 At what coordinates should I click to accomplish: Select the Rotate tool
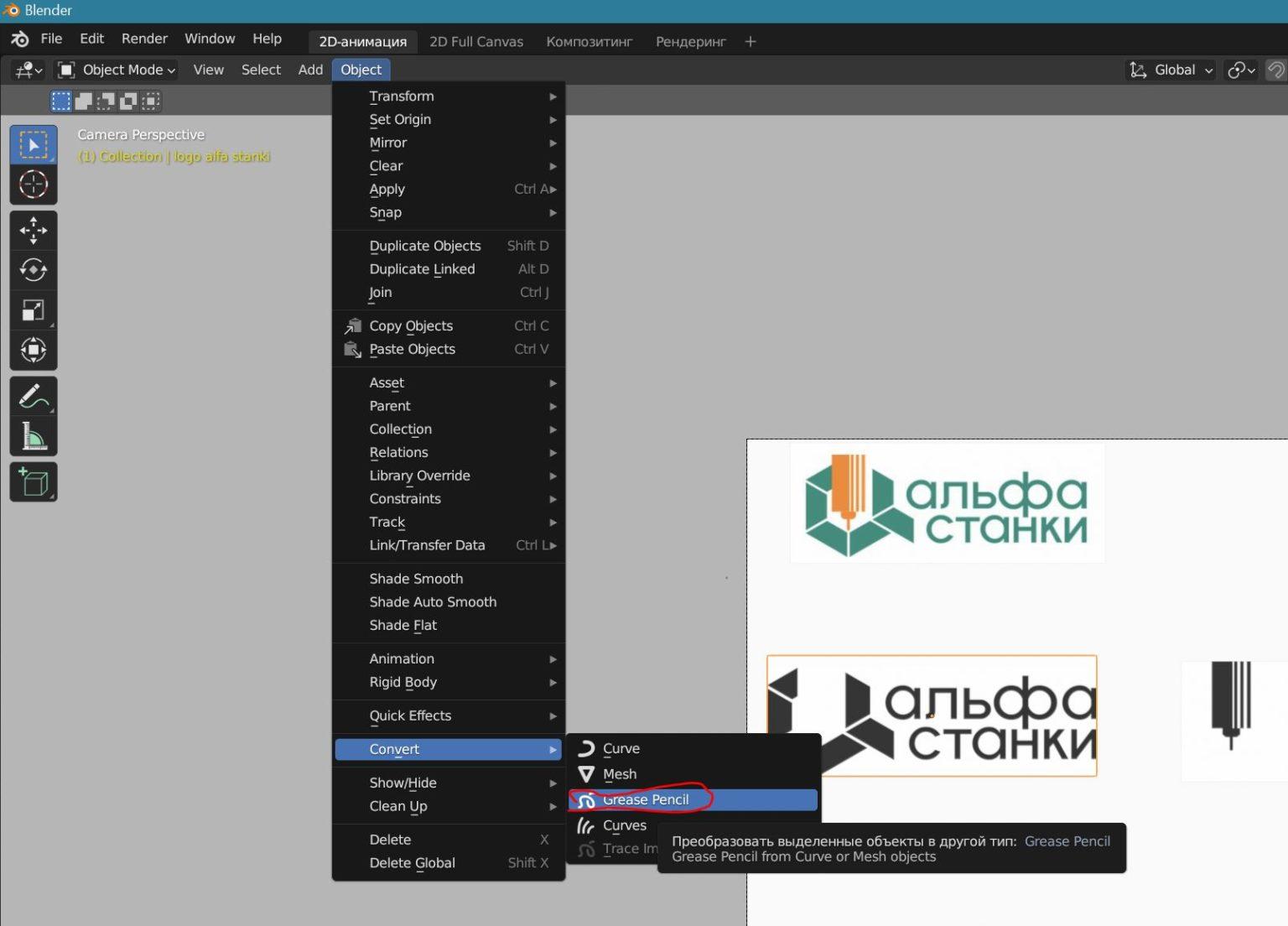[34, 269]
